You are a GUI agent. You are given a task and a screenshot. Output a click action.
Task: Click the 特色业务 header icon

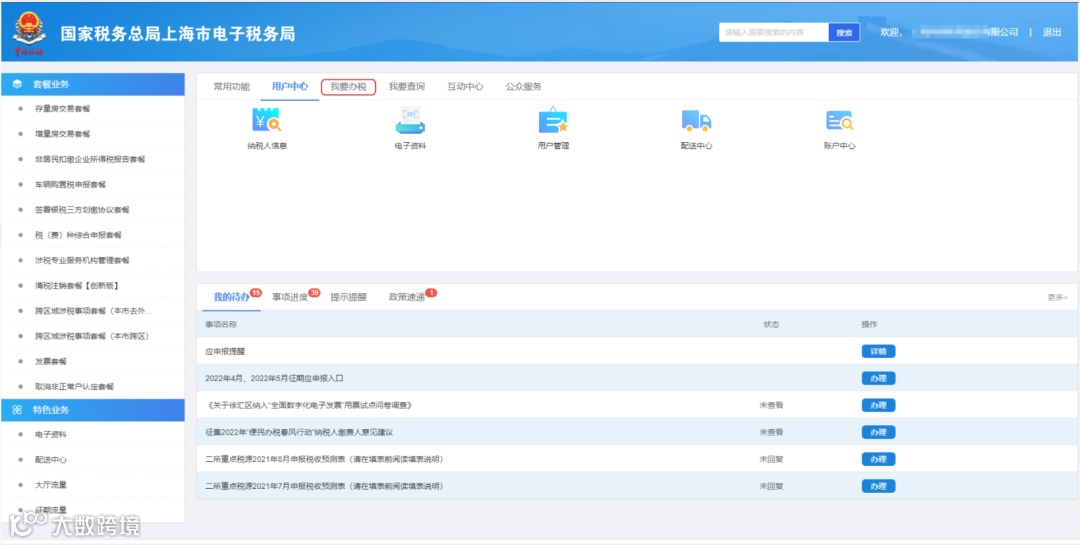click(x=17, y=410)
